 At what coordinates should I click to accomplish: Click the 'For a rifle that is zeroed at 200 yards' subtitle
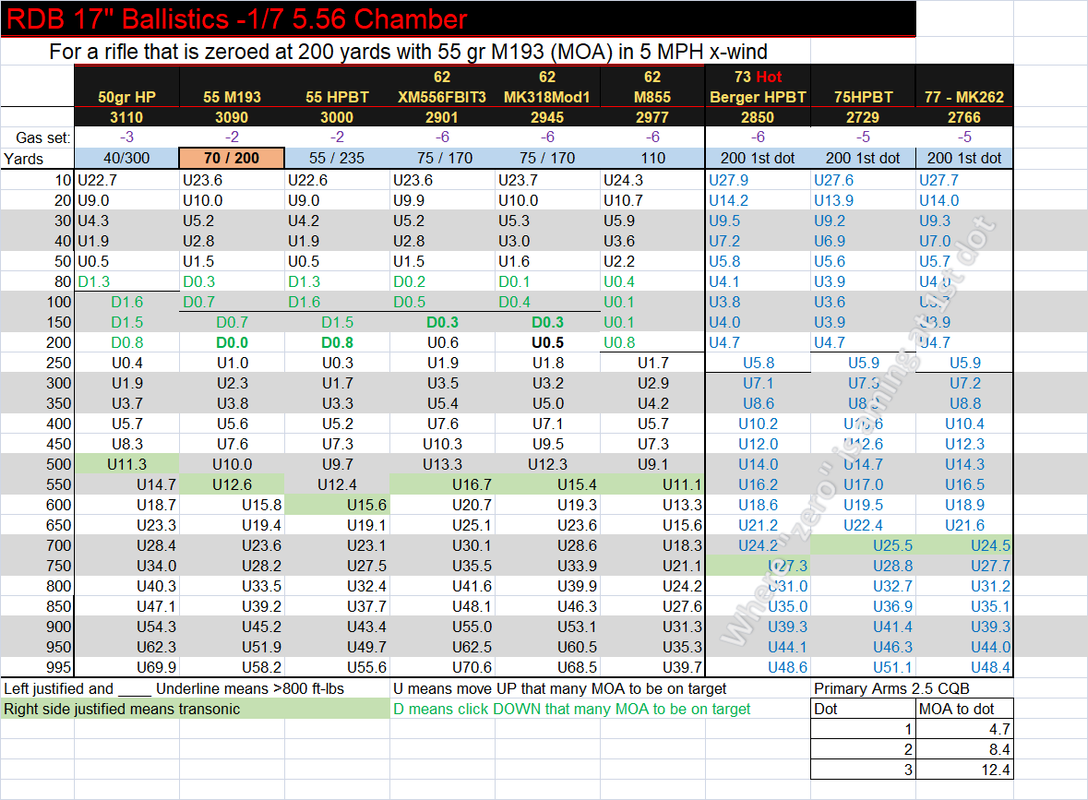click(x=408, y=51)
